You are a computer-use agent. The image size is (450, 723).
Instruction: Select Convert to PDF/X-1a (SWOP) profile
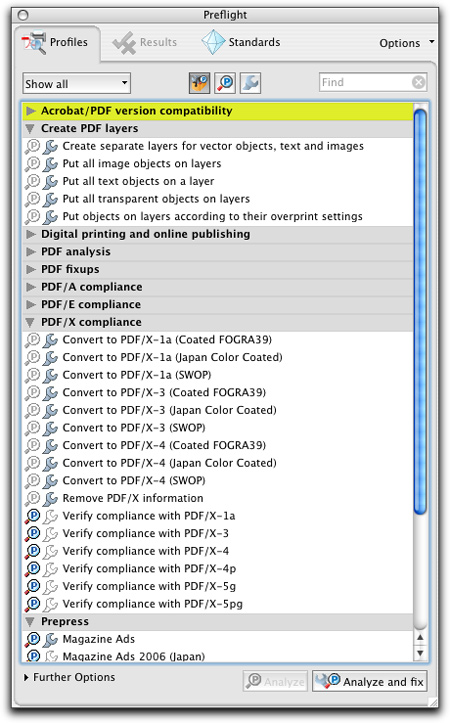point(136,375)
